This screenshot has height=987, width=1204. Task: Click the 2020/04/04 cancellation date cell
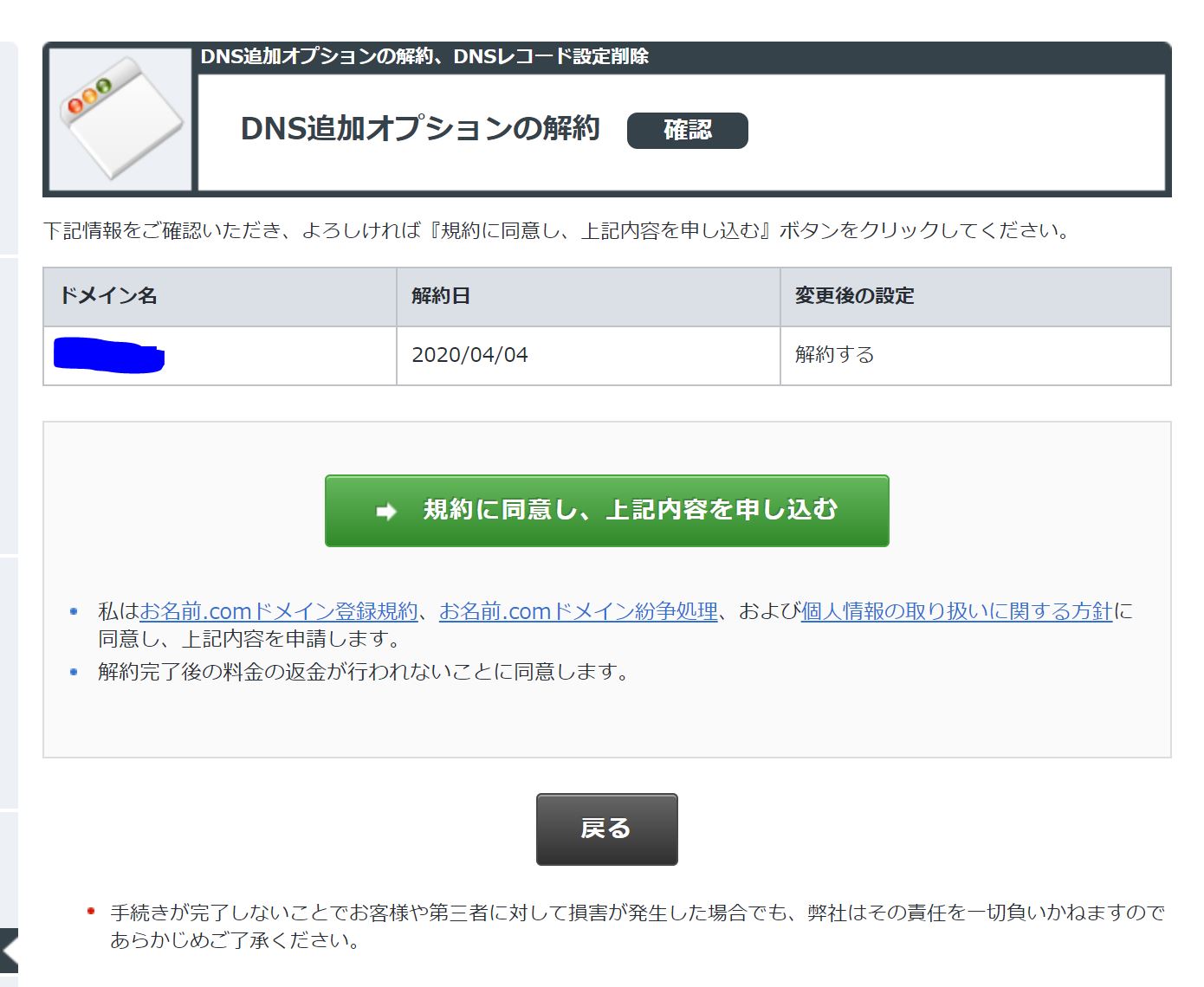pos(469,355)
